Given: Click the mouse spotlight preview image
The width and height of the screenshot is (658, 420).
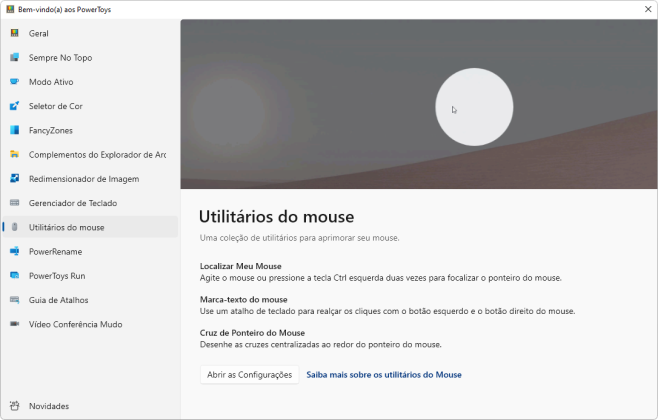Looking at the screenshot, I should tap(419, 104).
